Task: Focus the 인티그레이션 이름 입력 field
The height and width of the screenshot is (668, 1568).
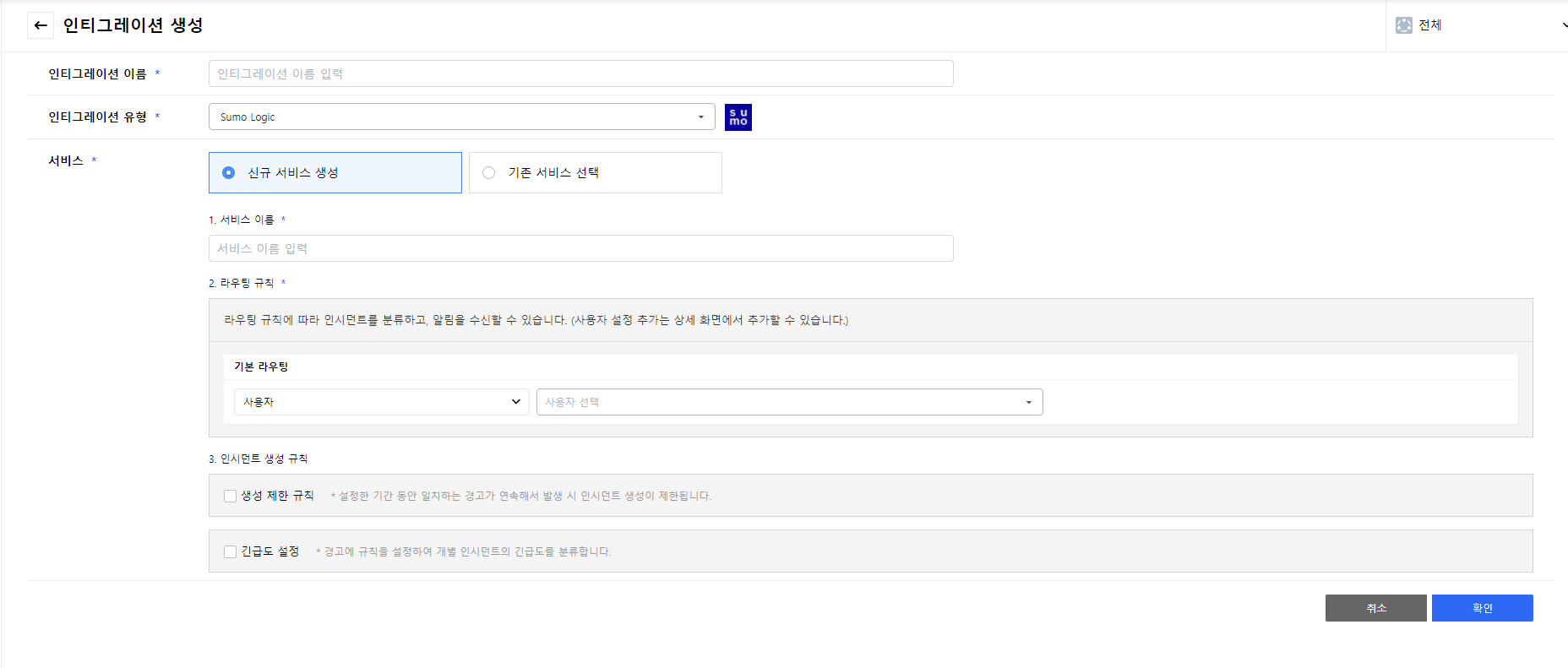Action: 580,74
